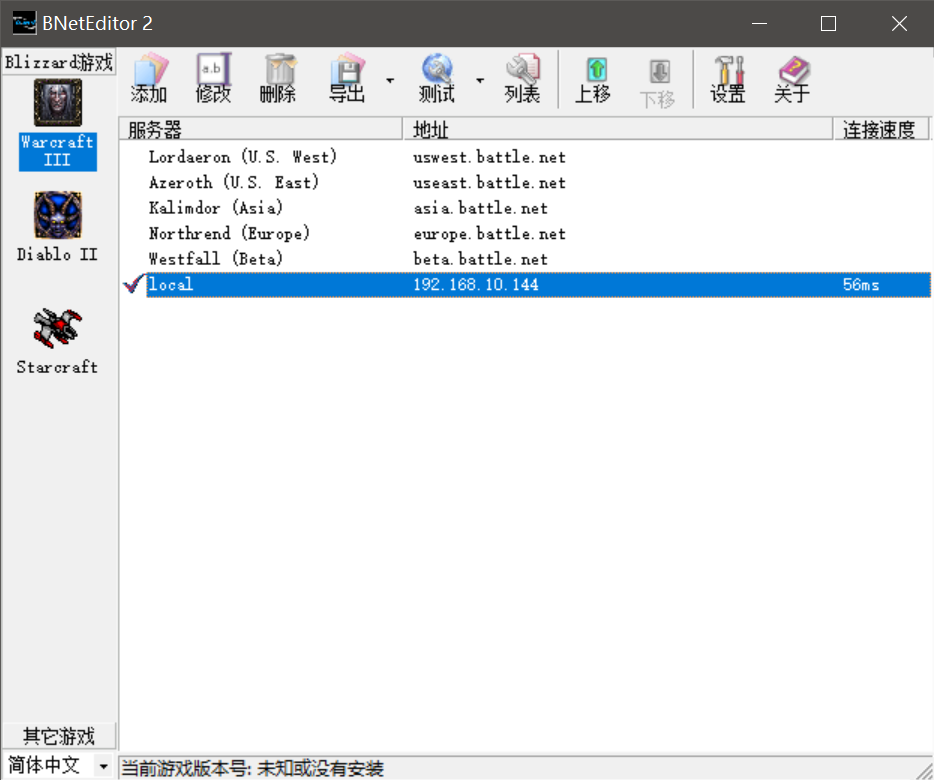Viewport: 934px width, 780px height.
Task: Expand the 测试 test dropdown arrow
Action: click(x=480, y=80)
